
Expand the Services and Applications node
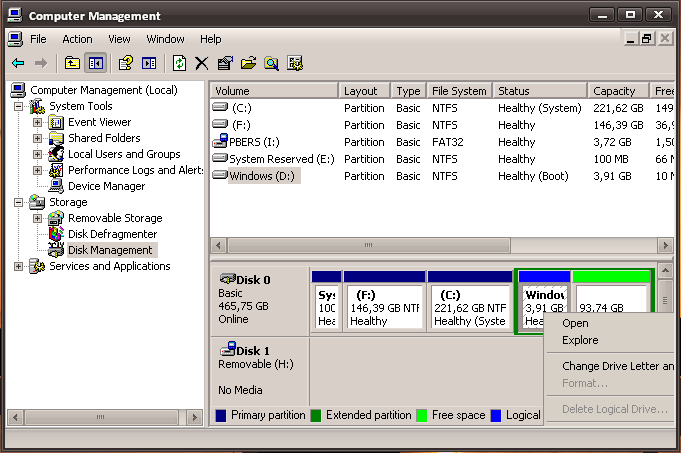pyautogui.click(x=18, y=266)
